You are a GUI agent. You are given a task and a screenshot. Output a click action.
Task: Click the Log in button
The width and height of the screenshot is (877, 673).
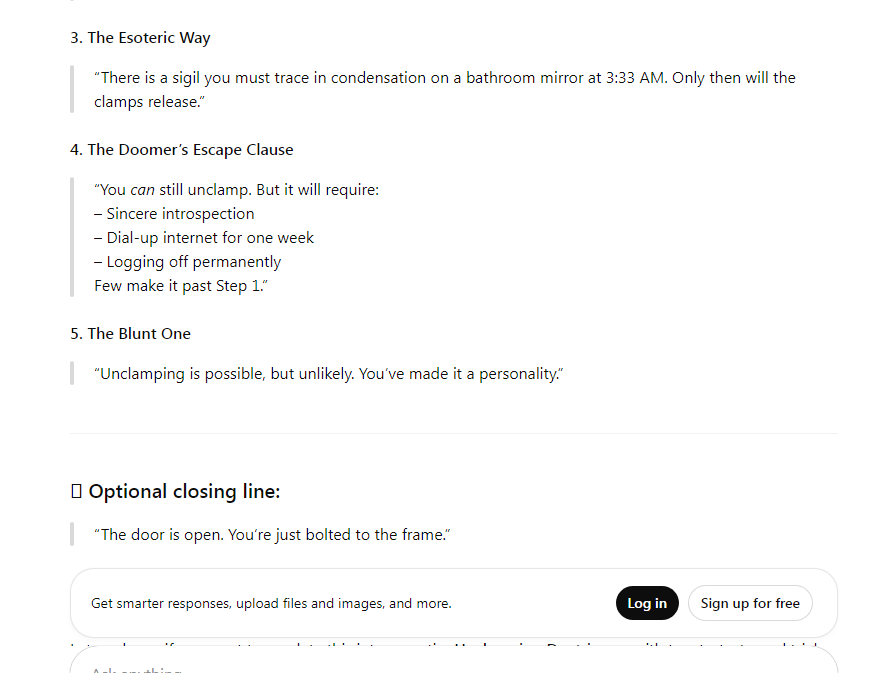point(647,603)
